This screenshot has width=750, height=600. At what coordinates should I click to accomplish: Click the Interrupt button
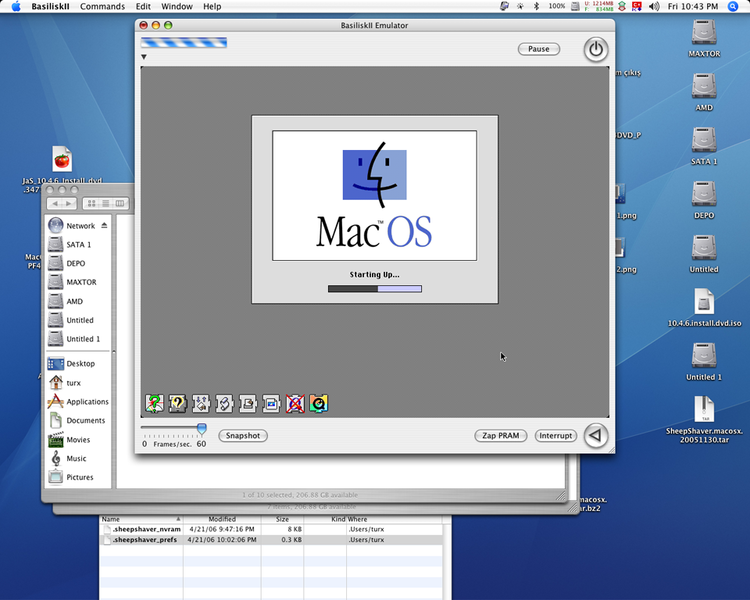point(555,435)
